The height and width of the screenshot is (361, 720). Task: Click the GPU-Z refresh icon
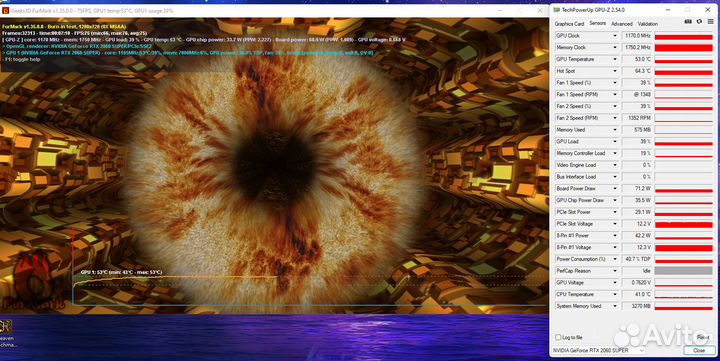[x=699, y=22]
